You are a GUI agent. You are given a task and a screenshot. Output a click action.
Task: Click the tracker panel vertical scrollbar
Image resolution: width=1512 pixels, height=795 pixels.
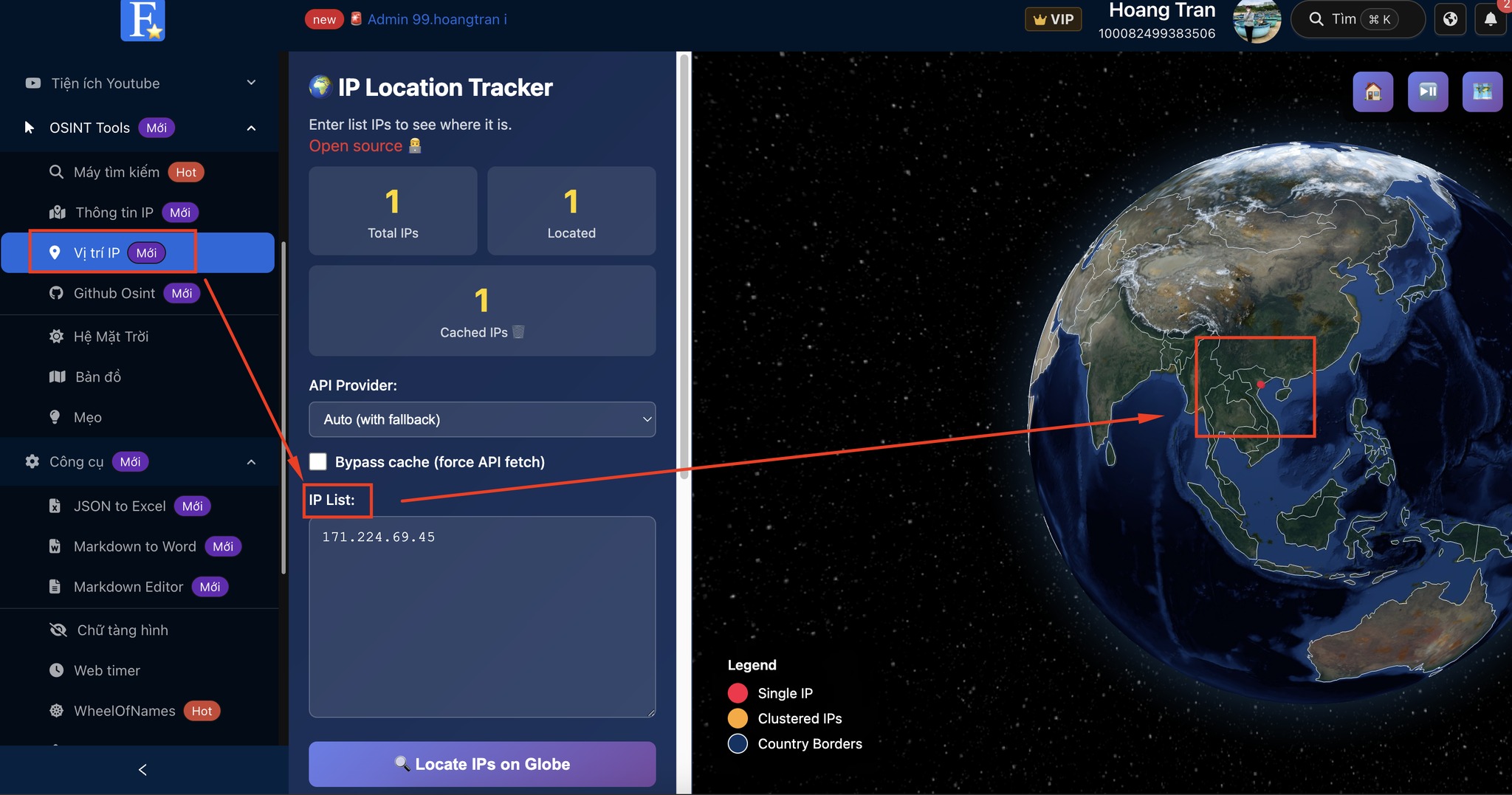[684, 266]
